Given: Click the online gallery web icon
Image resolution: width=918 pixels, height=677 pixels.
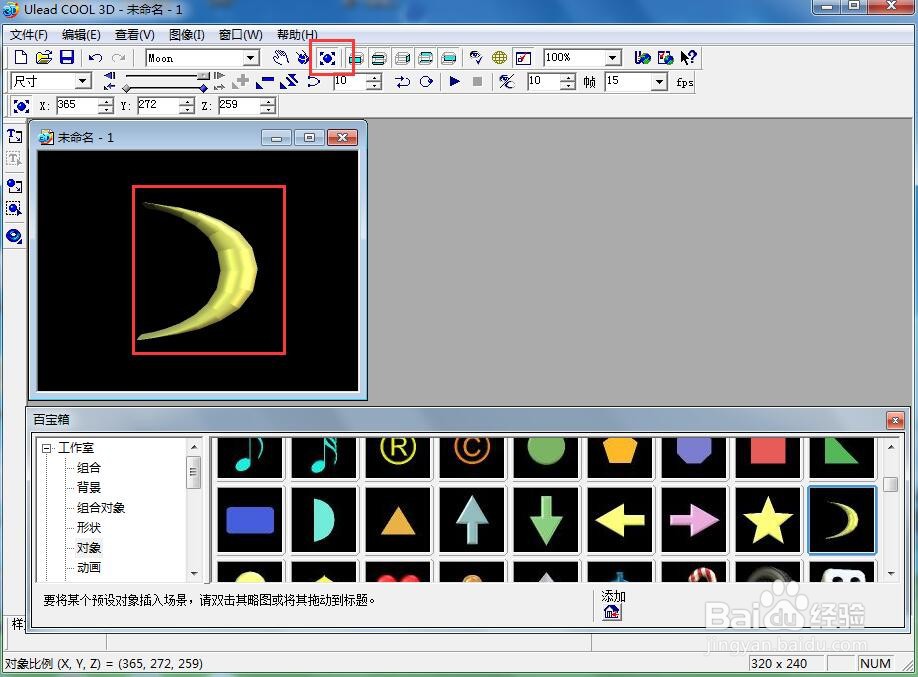Looking at the screenshot, I should (x=665, y=57).
